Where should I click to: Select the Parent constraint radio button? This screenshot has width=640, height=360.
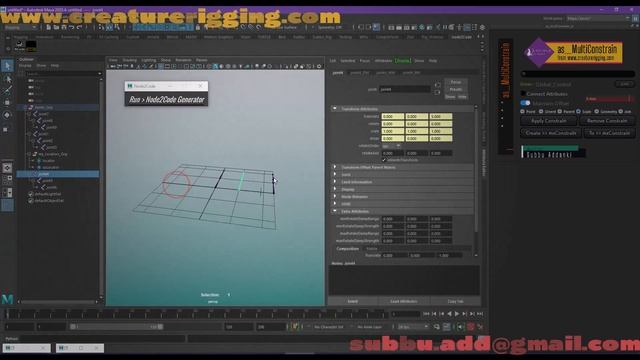[560, 111]
